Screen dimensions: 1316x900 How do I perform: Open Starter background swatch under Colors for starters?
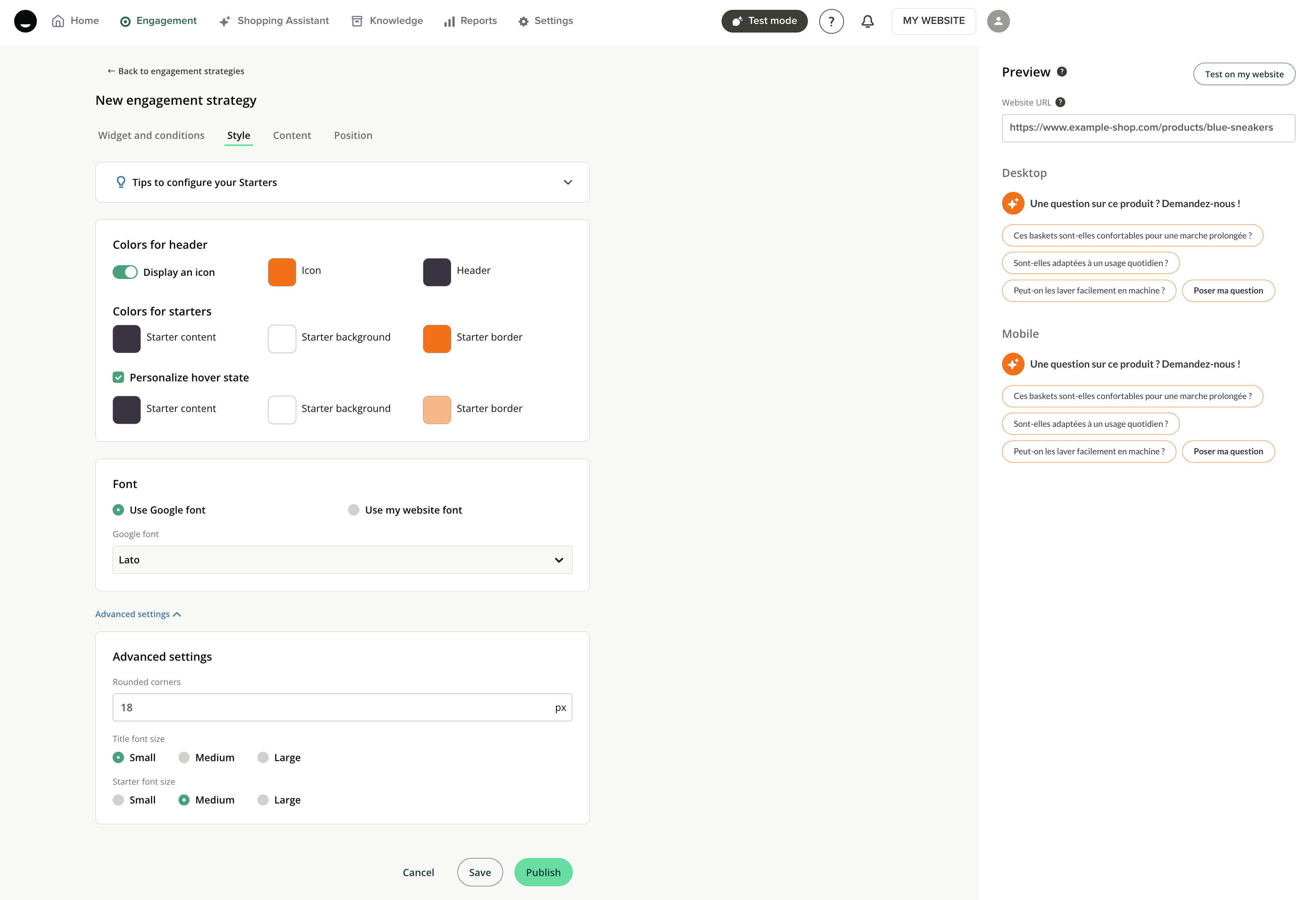[282, 339]
